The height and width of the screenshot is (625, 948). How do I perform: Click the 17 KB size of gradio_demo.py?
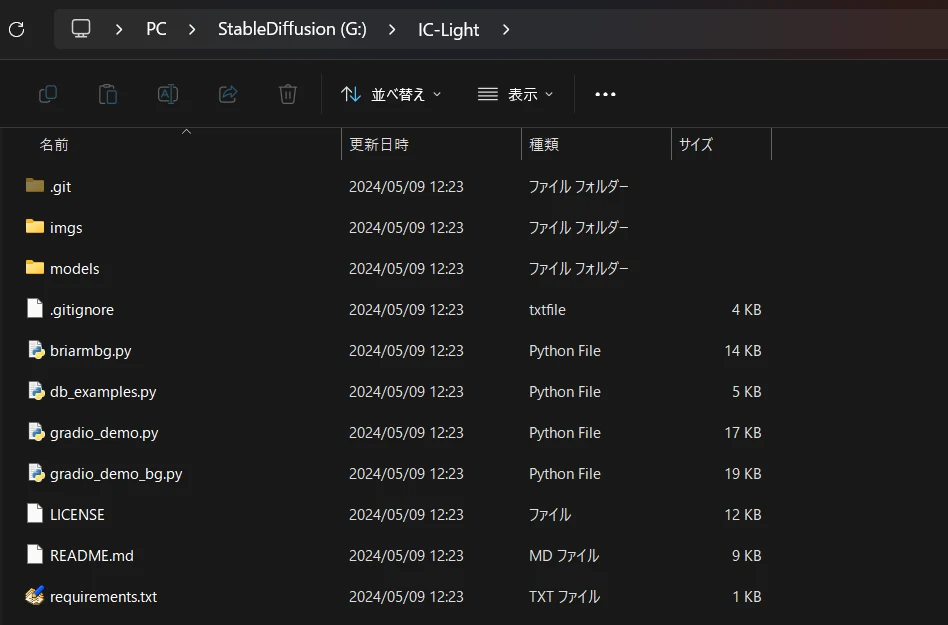coord(742,433)
